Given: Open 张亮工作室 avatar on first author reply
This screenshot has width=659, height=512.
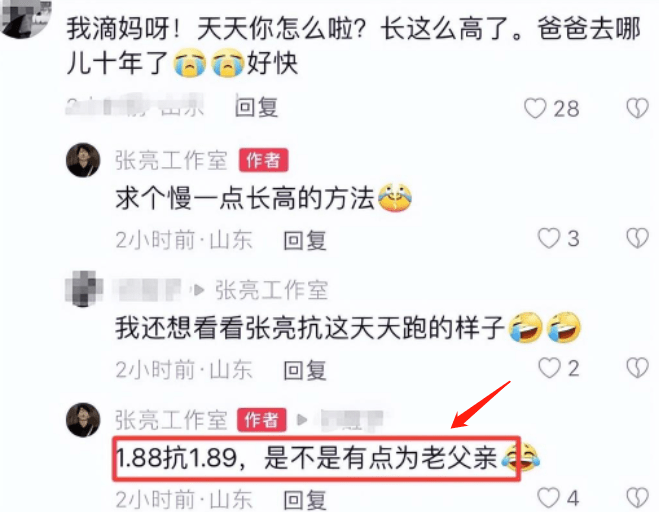Looking at the screenshot, I should [x=83, y=160].
